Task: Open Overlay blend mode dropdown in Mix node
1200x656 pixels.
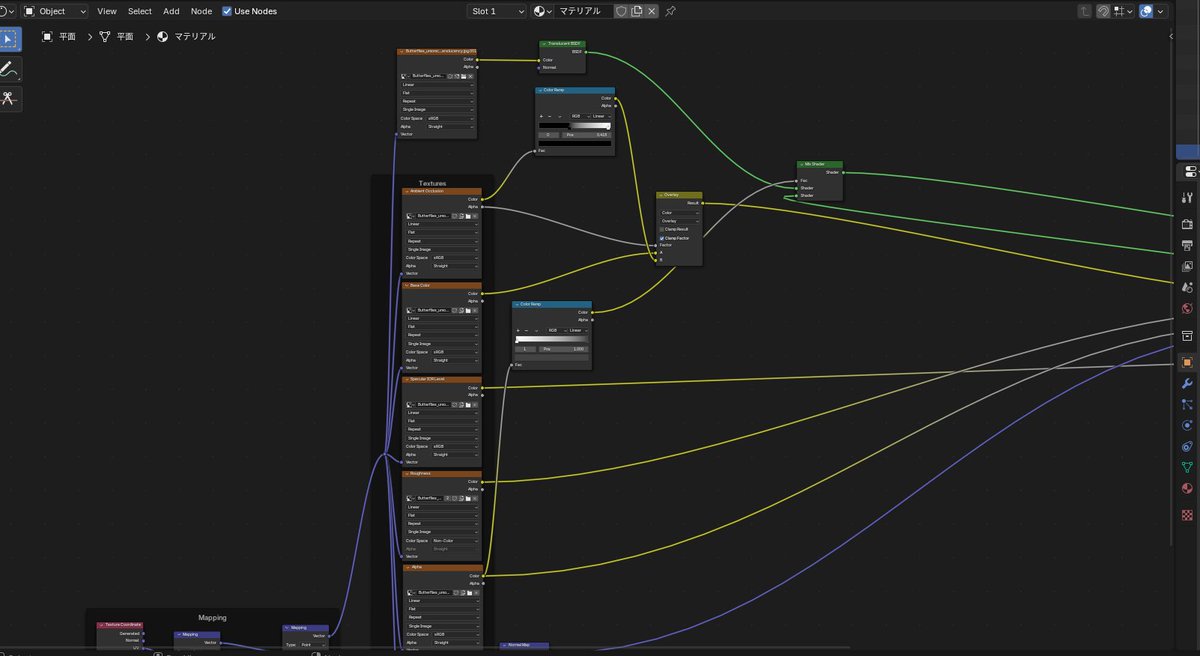Action: [680, 221]
